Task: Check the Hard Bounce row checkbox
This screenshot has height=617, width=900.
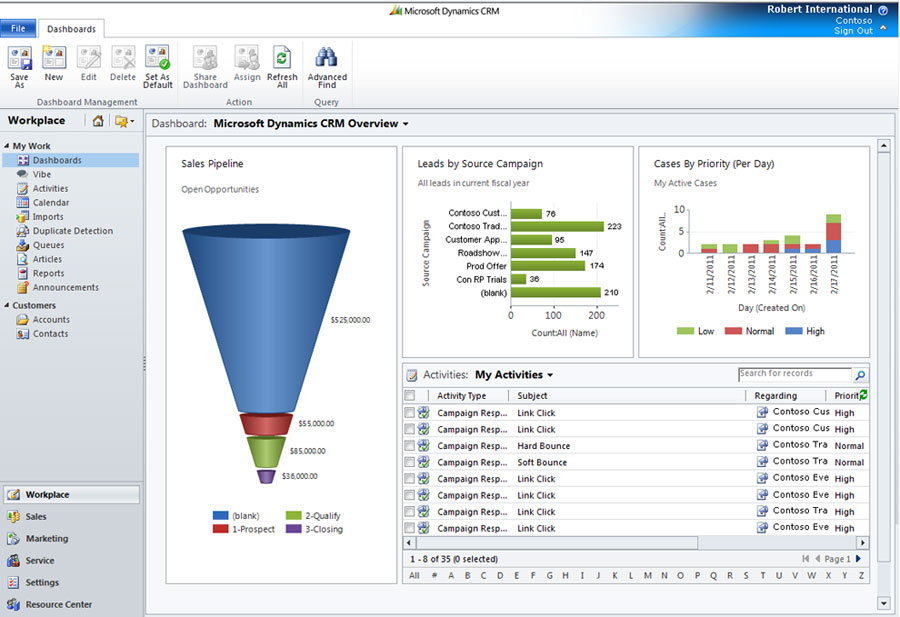Action: pyautogui.click(x=410, y=445)
